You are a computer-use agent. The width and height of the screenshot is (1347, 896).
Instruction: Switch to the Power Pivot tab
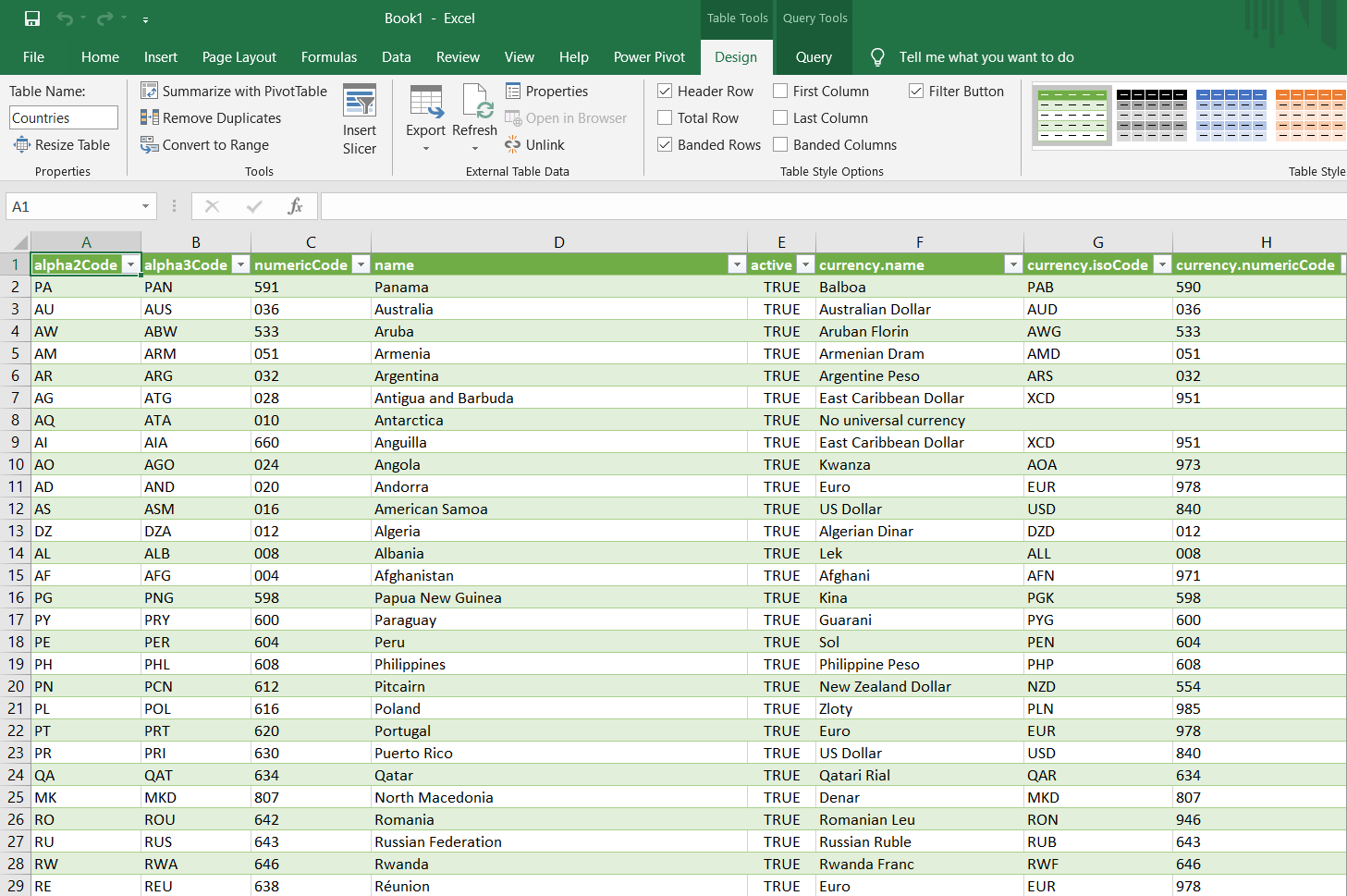pos(649,56)
